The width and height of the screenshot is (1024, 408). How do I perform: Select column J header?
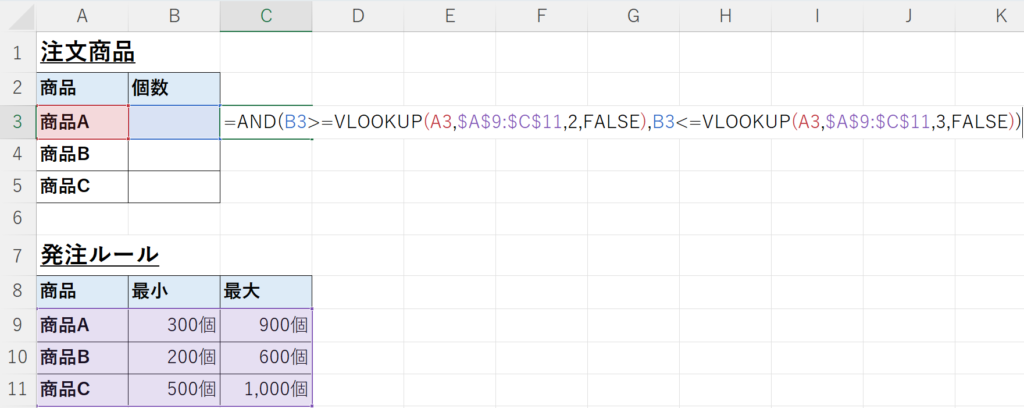pyautogui.click(x=908, y=16)
